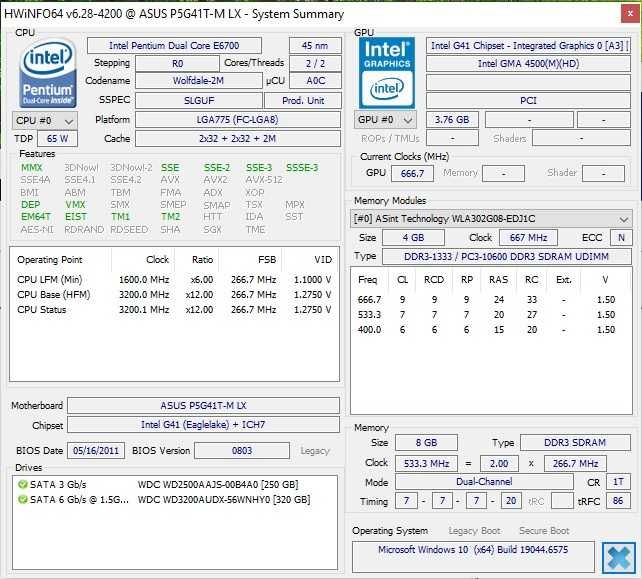Click the EIST feature label
This screenshot has width=642, height=579.
pyautogui.click(x=76, y=217)
